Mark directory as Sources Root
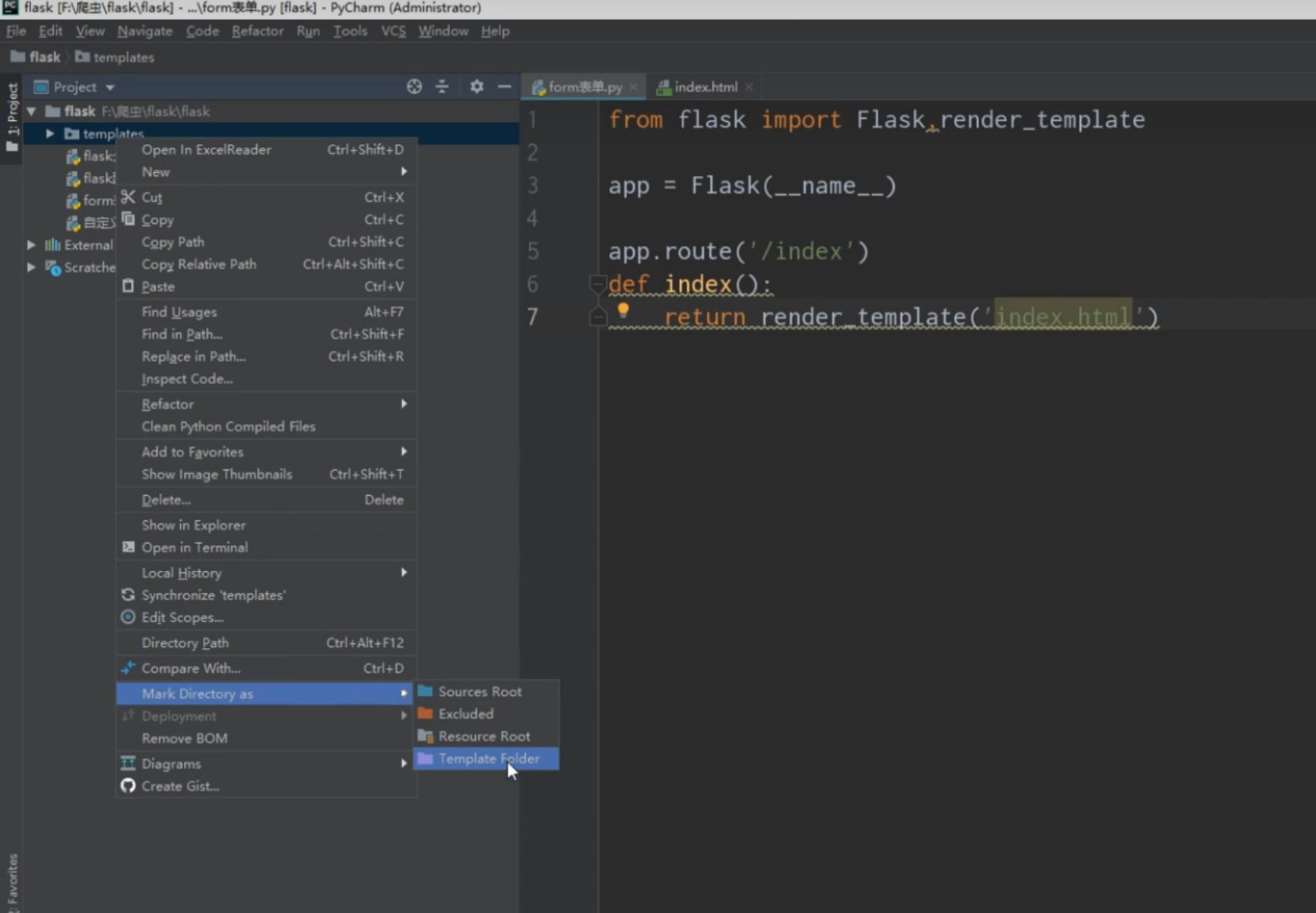Screen dimensions: 1316x913 (486, 692)
